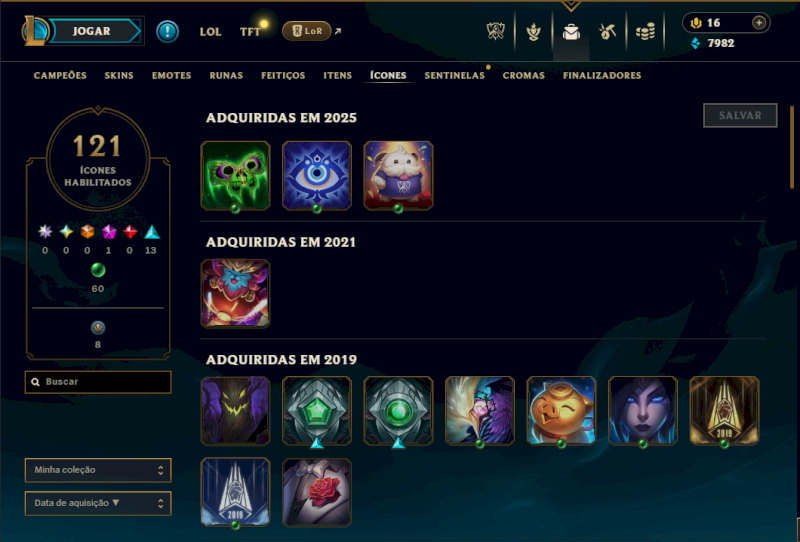This screenshot has height=542, width=800.
Task: Click the Jogar button
Action: (92, 31)
